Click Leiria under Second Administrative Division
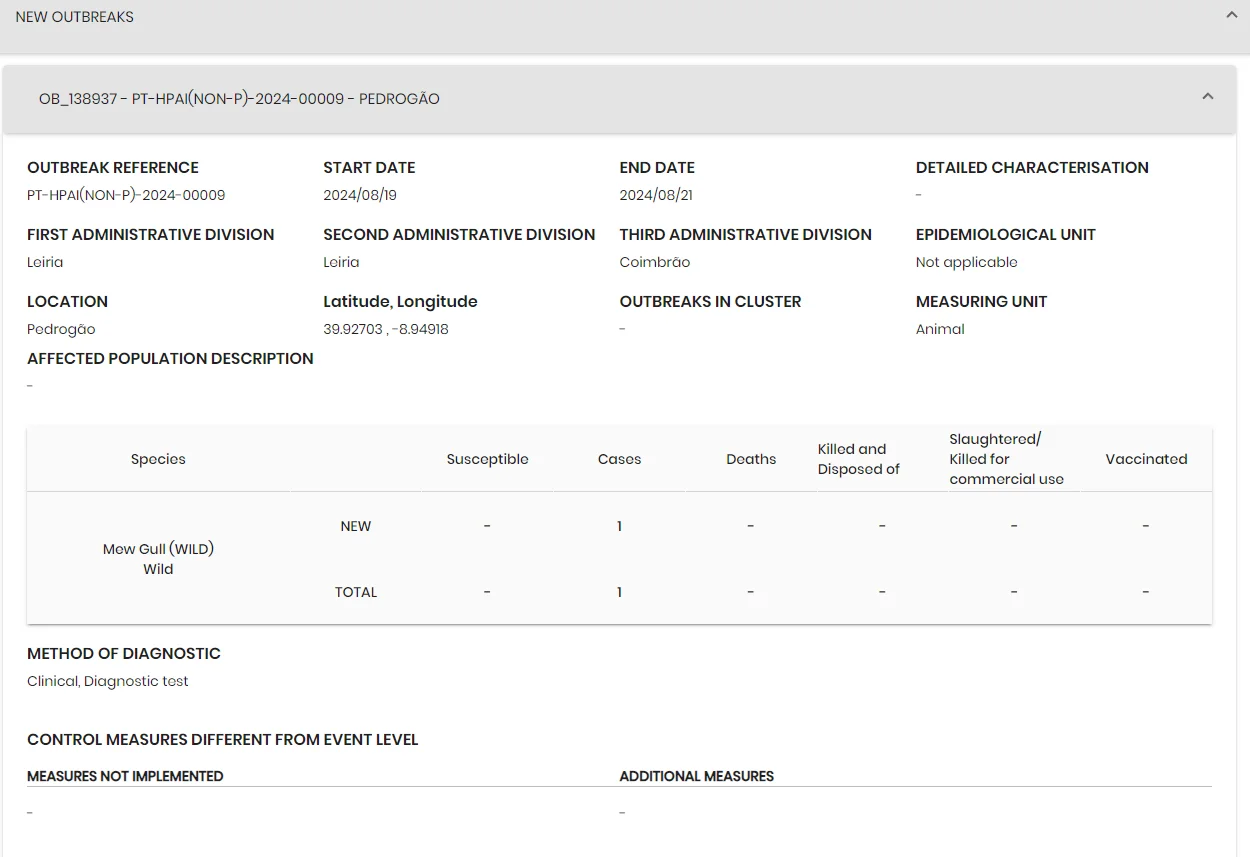1250x857 pixels. [x=341, y=262]
